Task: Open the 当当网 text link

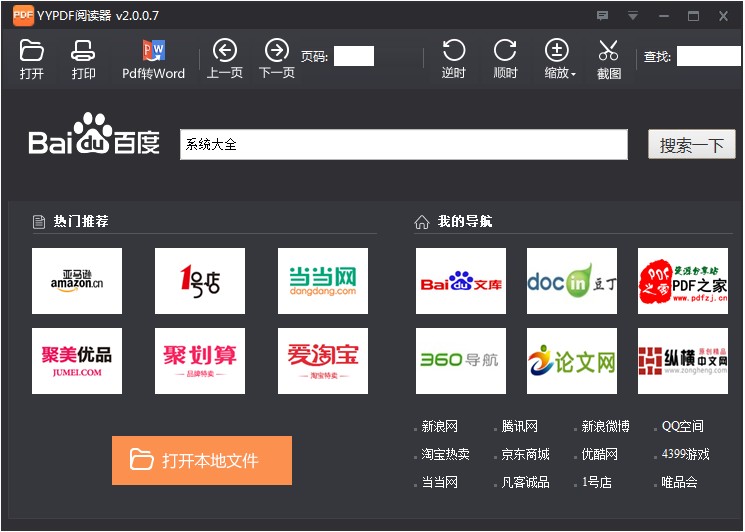Action: [x=439, y=483]
